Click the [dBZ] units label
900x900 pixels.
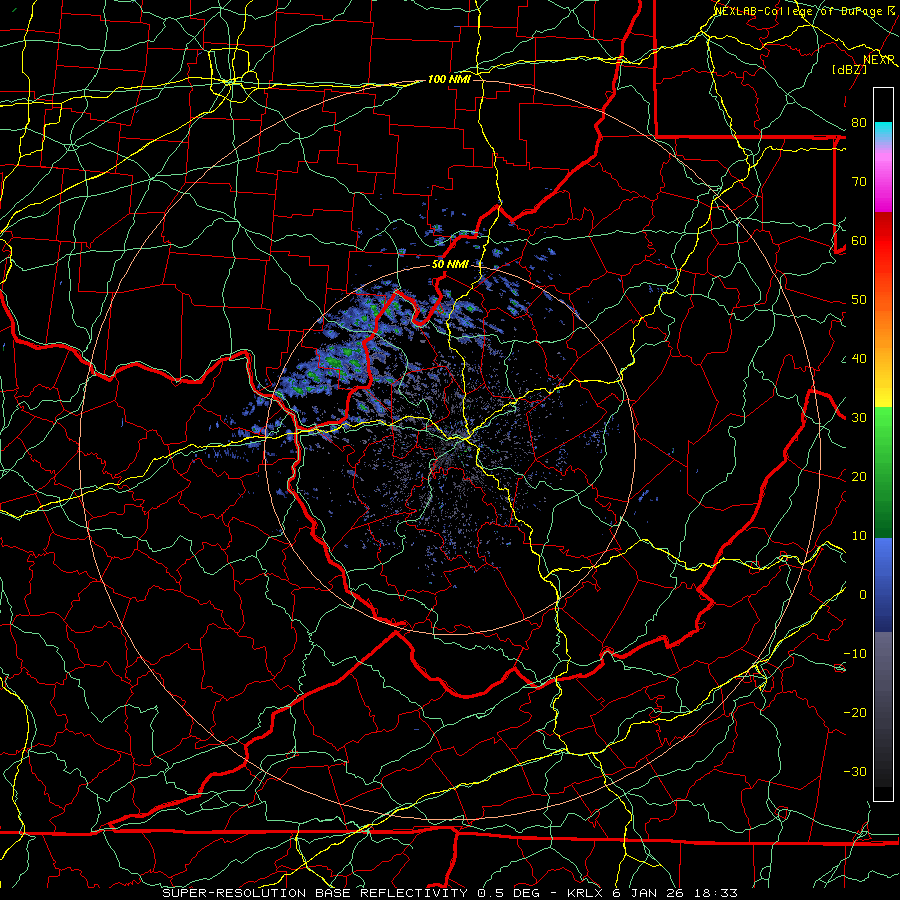pos(849,69)
